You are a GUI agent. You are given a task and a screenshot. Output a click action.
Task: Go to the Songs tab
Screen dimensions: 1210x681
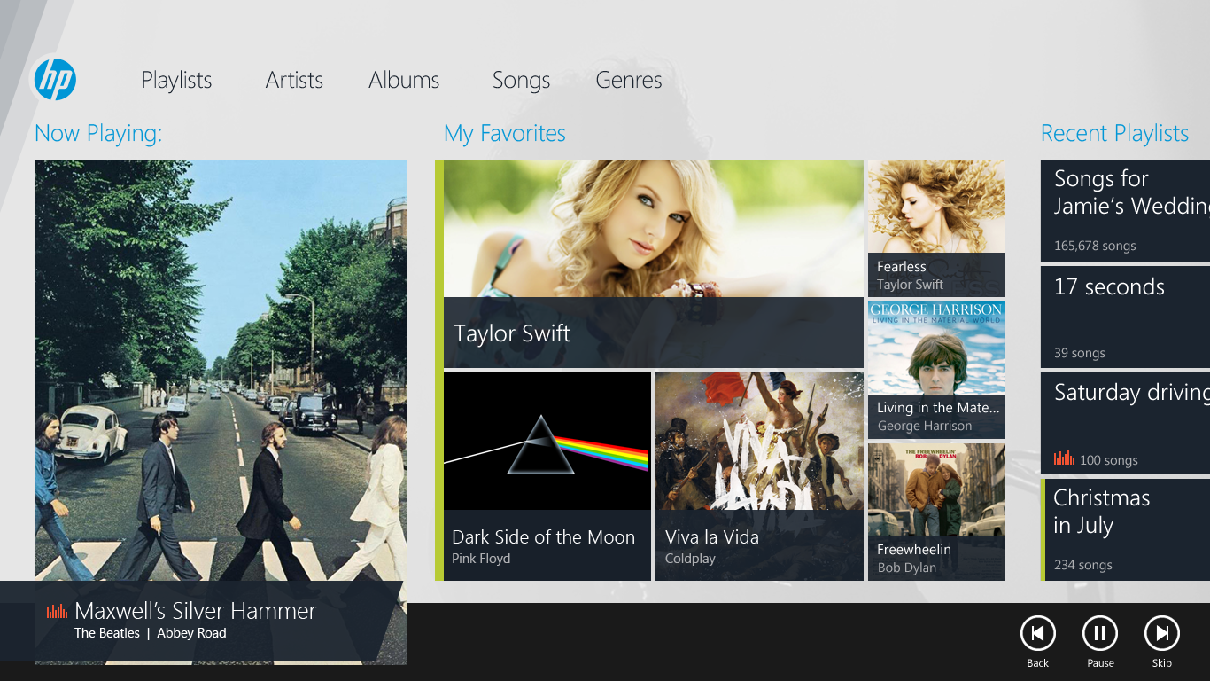521,81
